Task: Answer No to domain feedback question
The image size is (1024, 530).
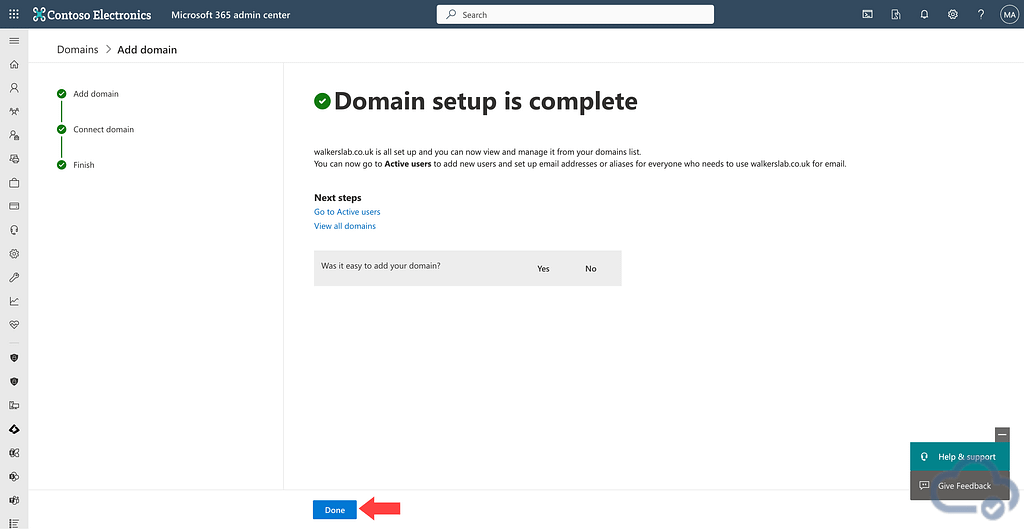Action: point(590,269)
